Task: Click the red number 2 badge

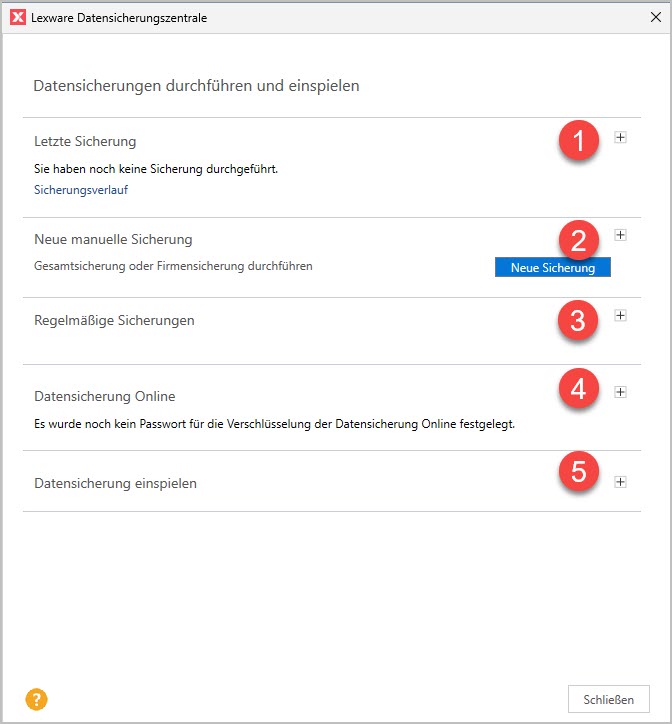Action: coord(578,239)
